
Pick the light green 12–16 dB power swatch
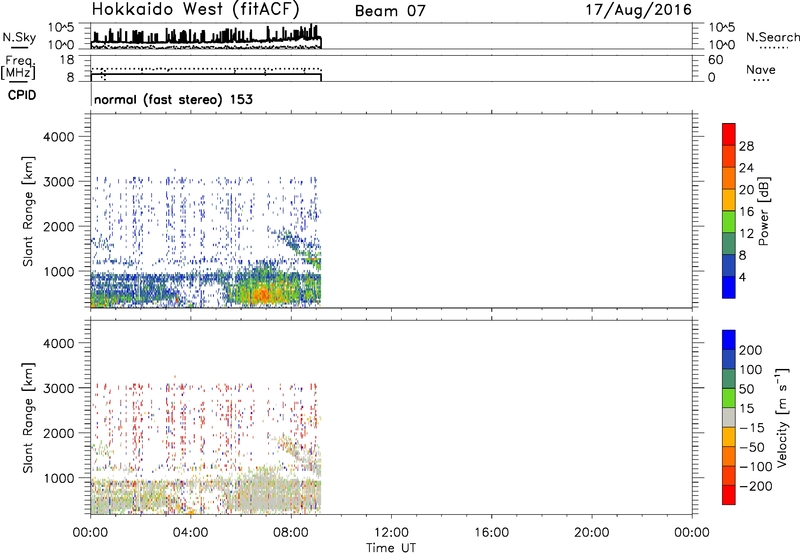coord(729,222)
